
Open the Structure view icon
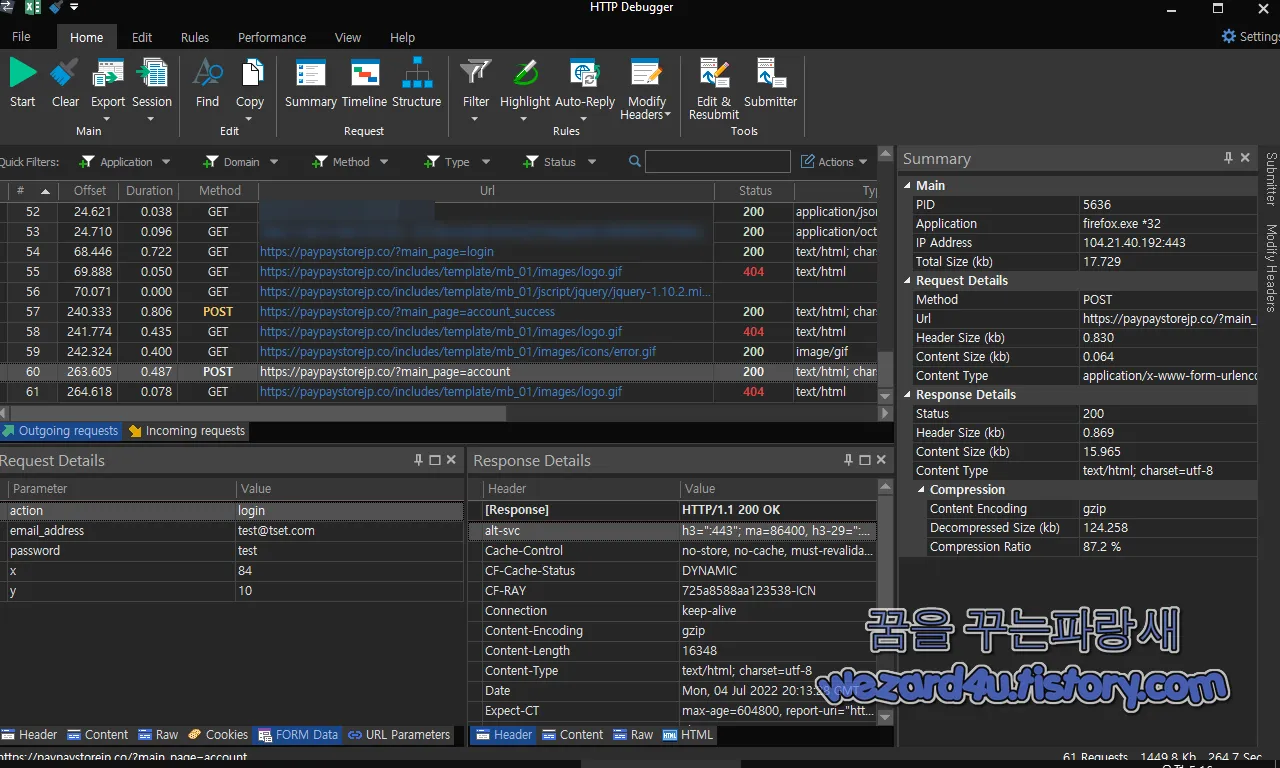click(417, 73)
